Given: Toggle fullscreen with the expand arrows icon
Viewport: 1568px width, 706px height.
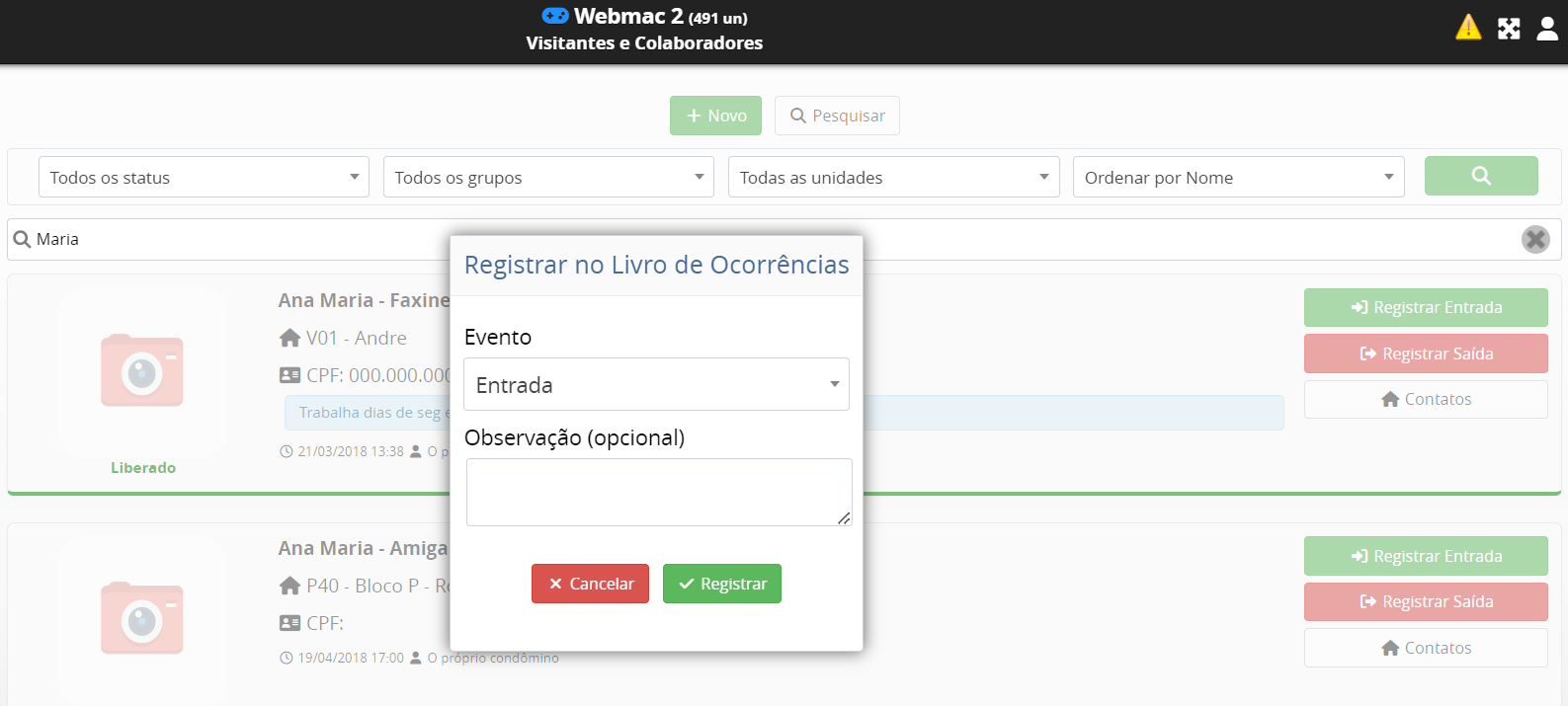Looking at the screenshot, I should 1509,29.
